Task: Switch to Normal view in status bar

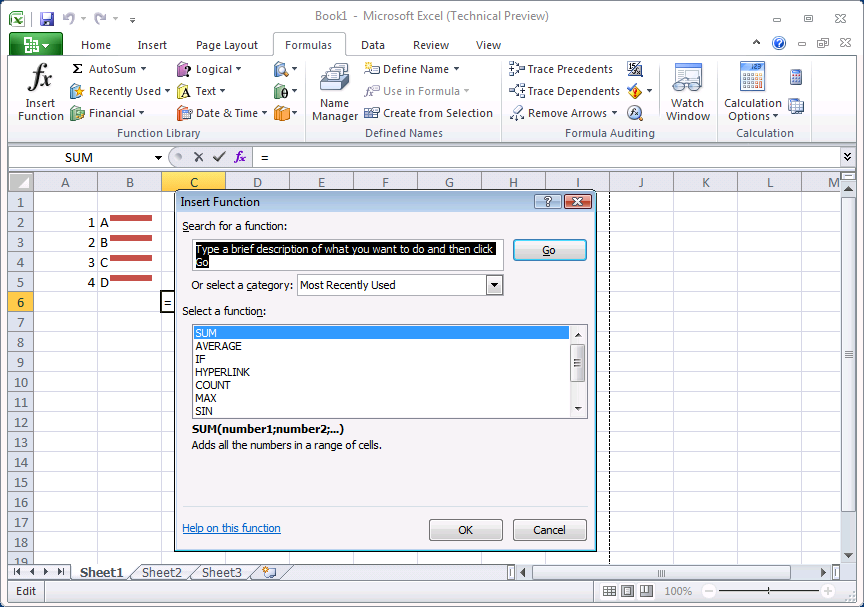Action: [x=609, y=591]
